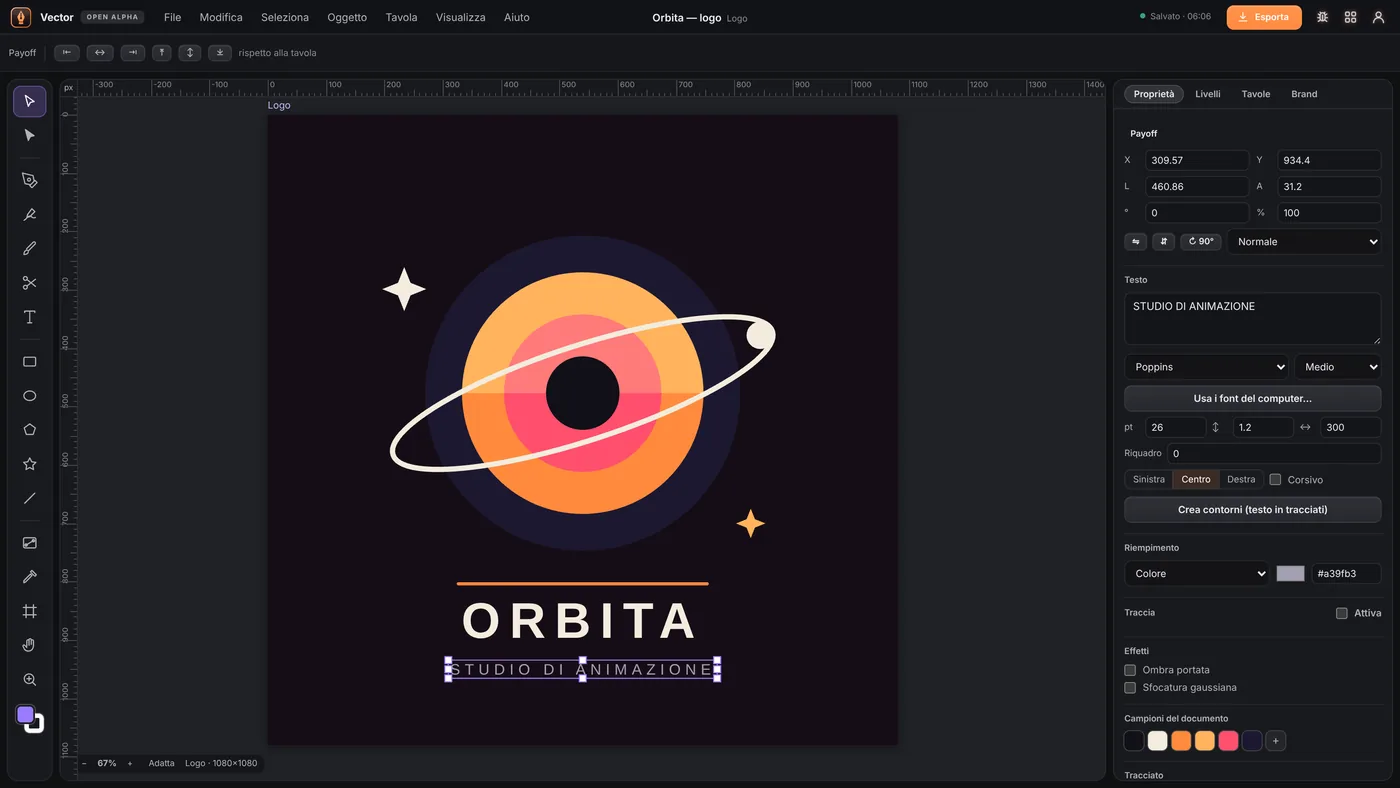
Task: Tick the Attiva stroke checkbox
Action: click(1342, 613)
